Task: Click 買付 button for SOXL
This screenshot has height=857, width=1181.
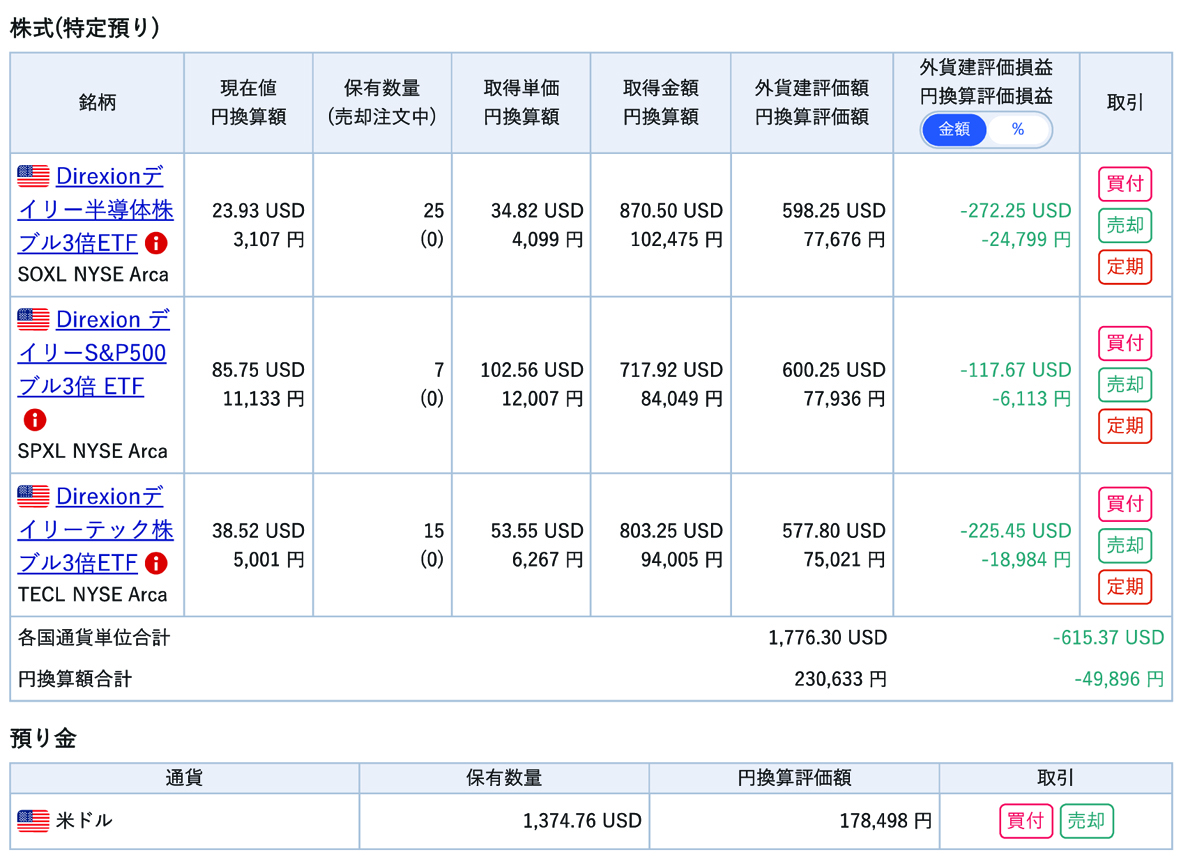Action: pos(1125,184)
